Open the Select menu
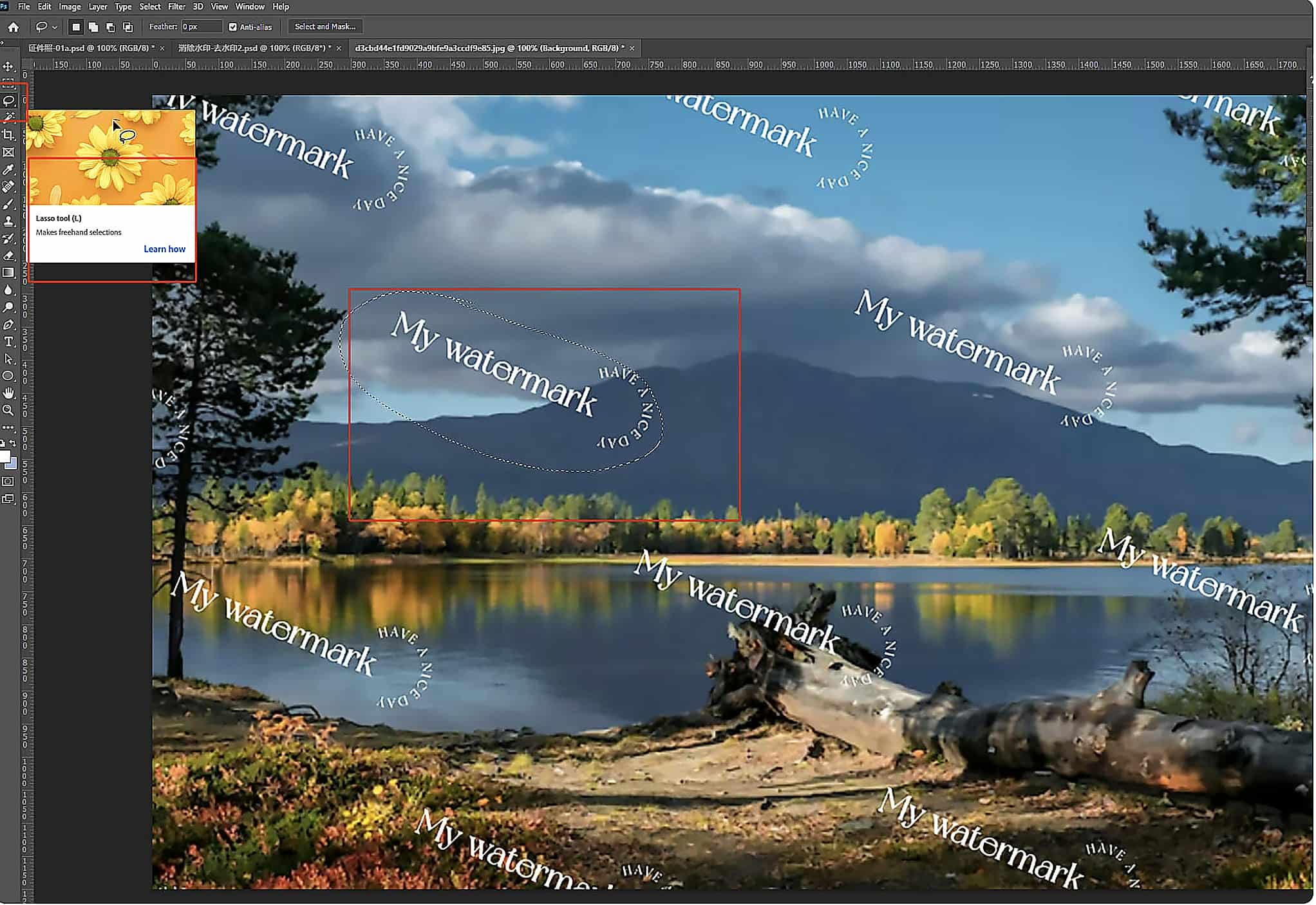Screen dimensions: 1316x905 (x=150, y=6)
